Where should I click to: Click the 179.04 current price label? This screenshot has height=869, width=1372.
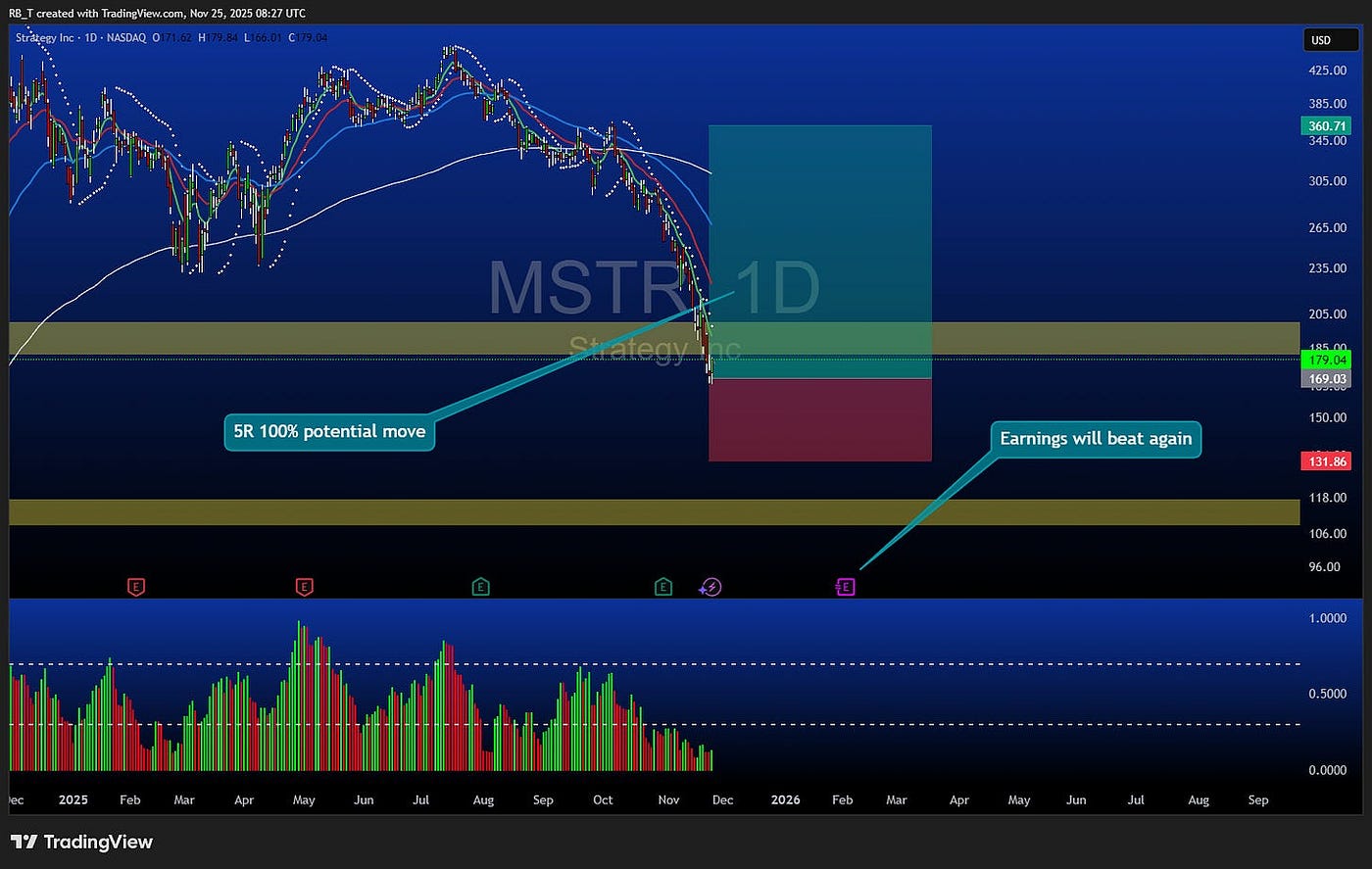point(1327,360)
